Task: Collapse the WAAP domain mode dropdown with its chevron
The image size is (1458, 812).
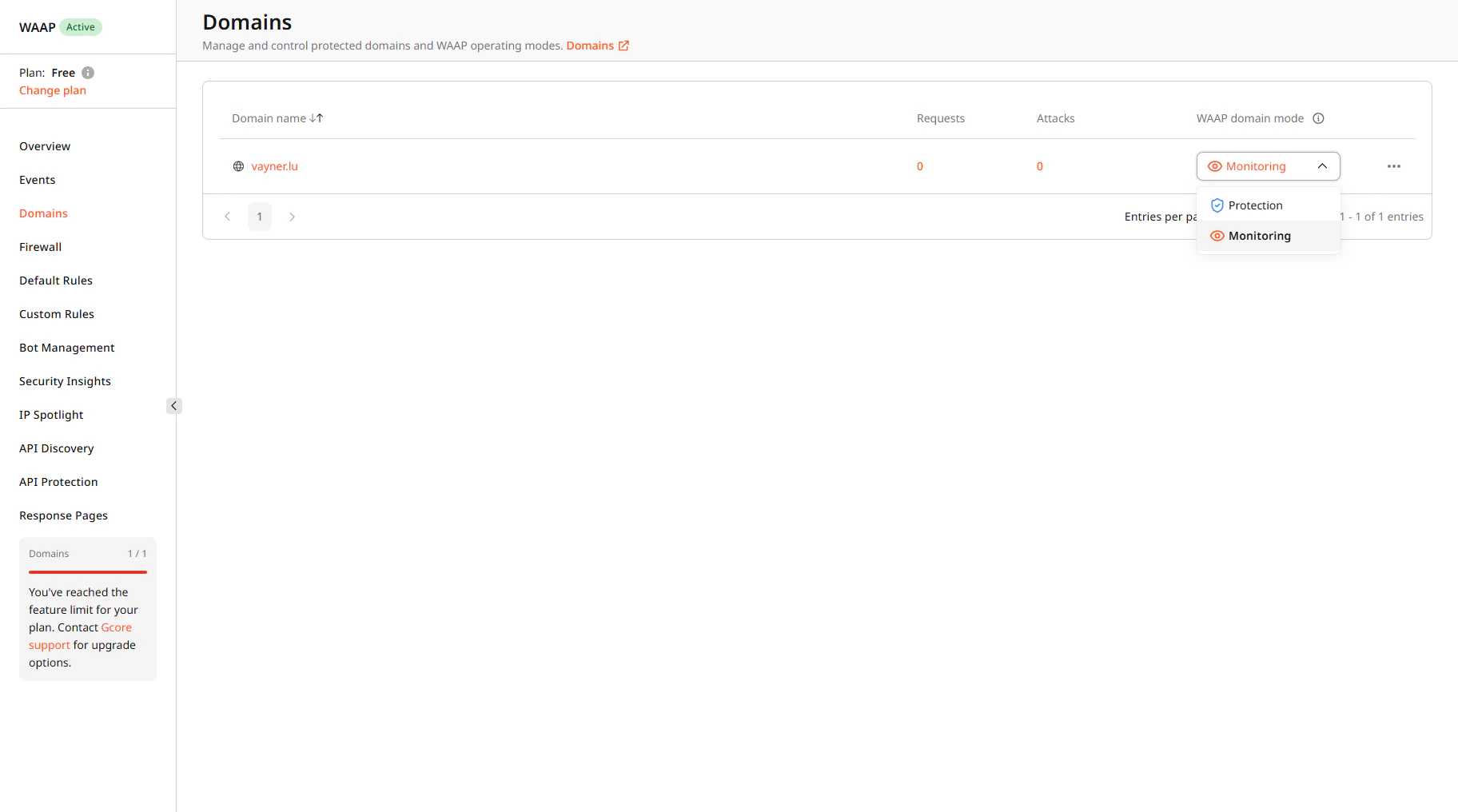Action: tap(1323, 165)
